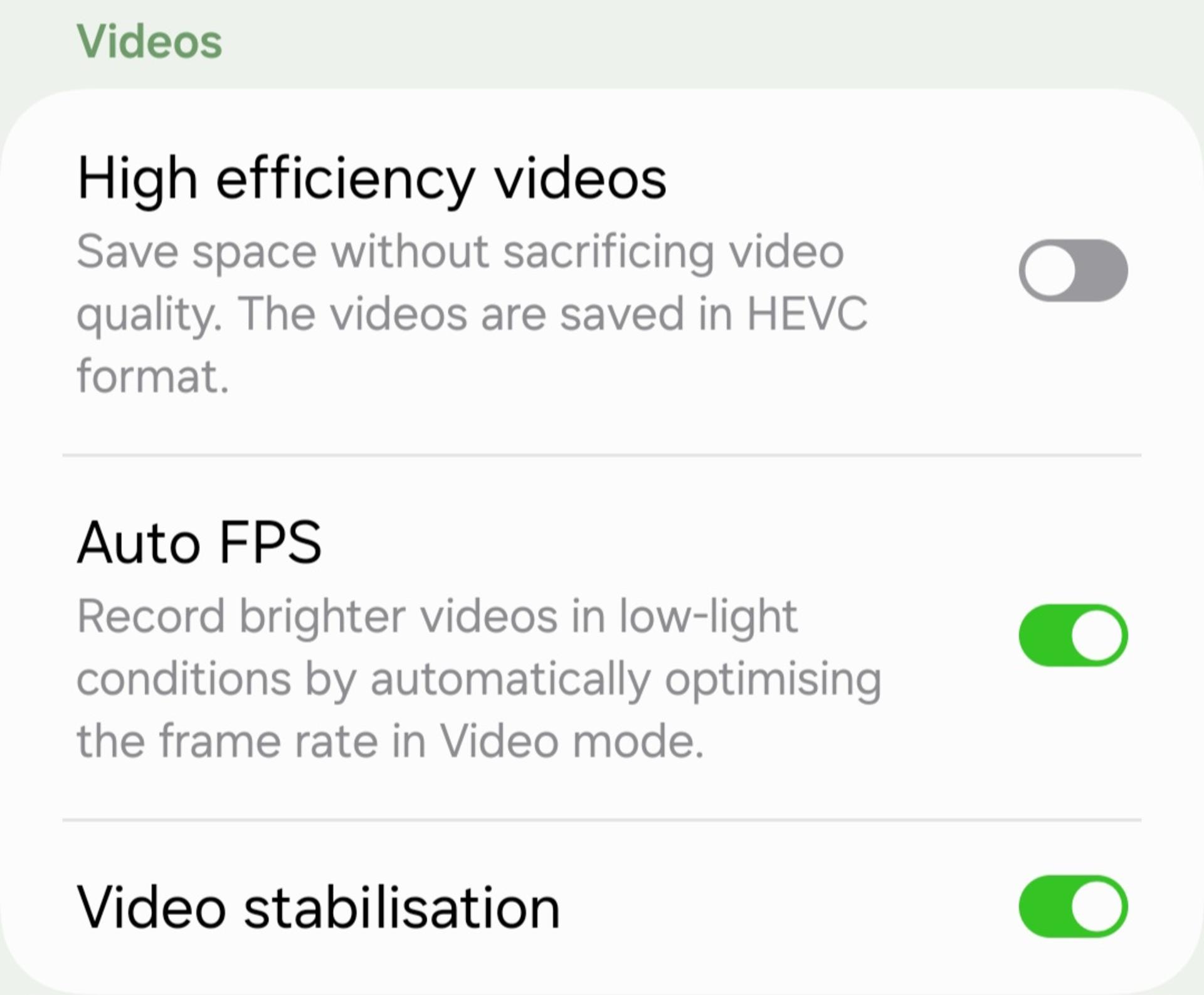Screen dimensions: 1204x995
Task: Turn off the Auto FPS switch
Action: pyautogui.click(x=1073, y=635)
